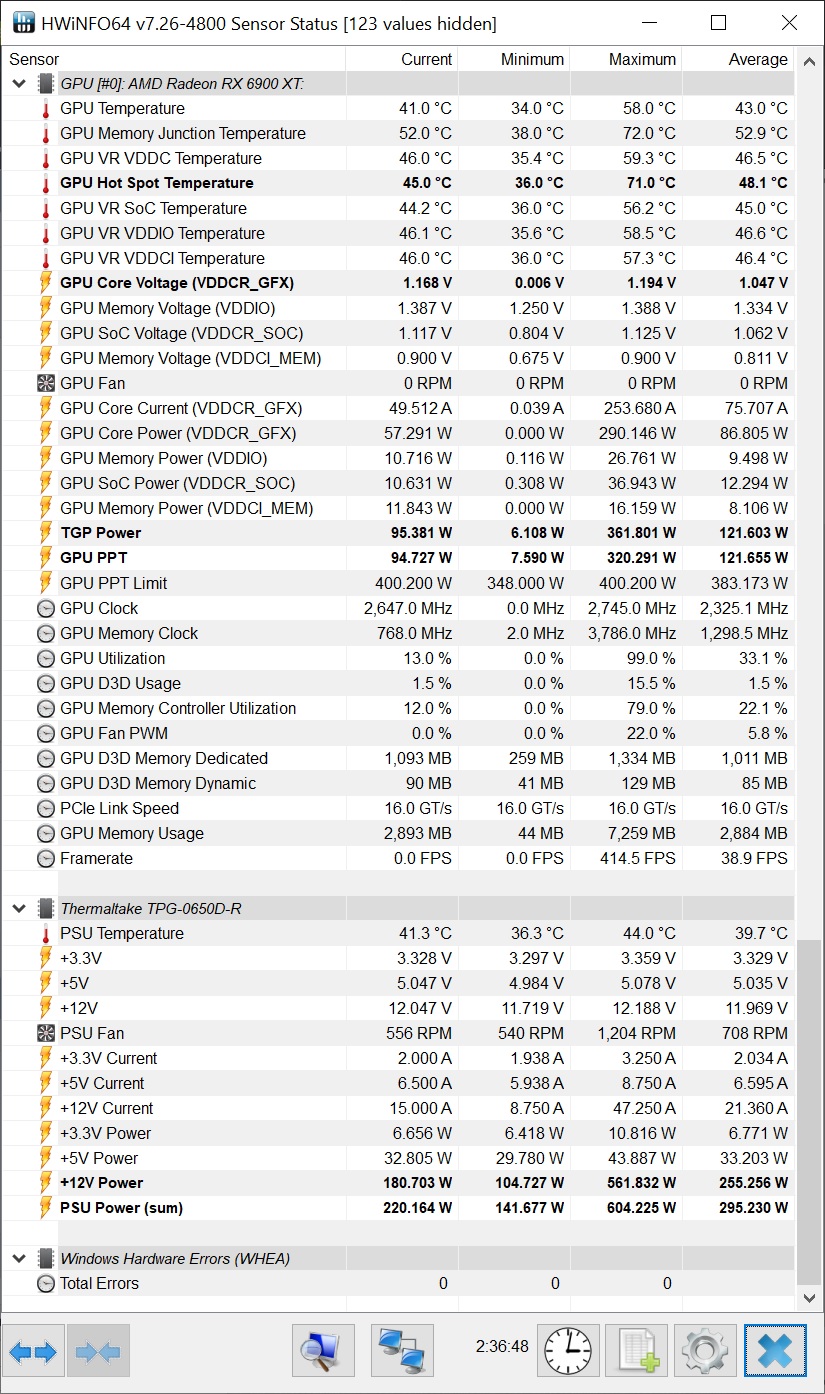Open the sensor search magnifier icon
Viewport: 825px width, 1394px height.
(x=323, y=1352)
